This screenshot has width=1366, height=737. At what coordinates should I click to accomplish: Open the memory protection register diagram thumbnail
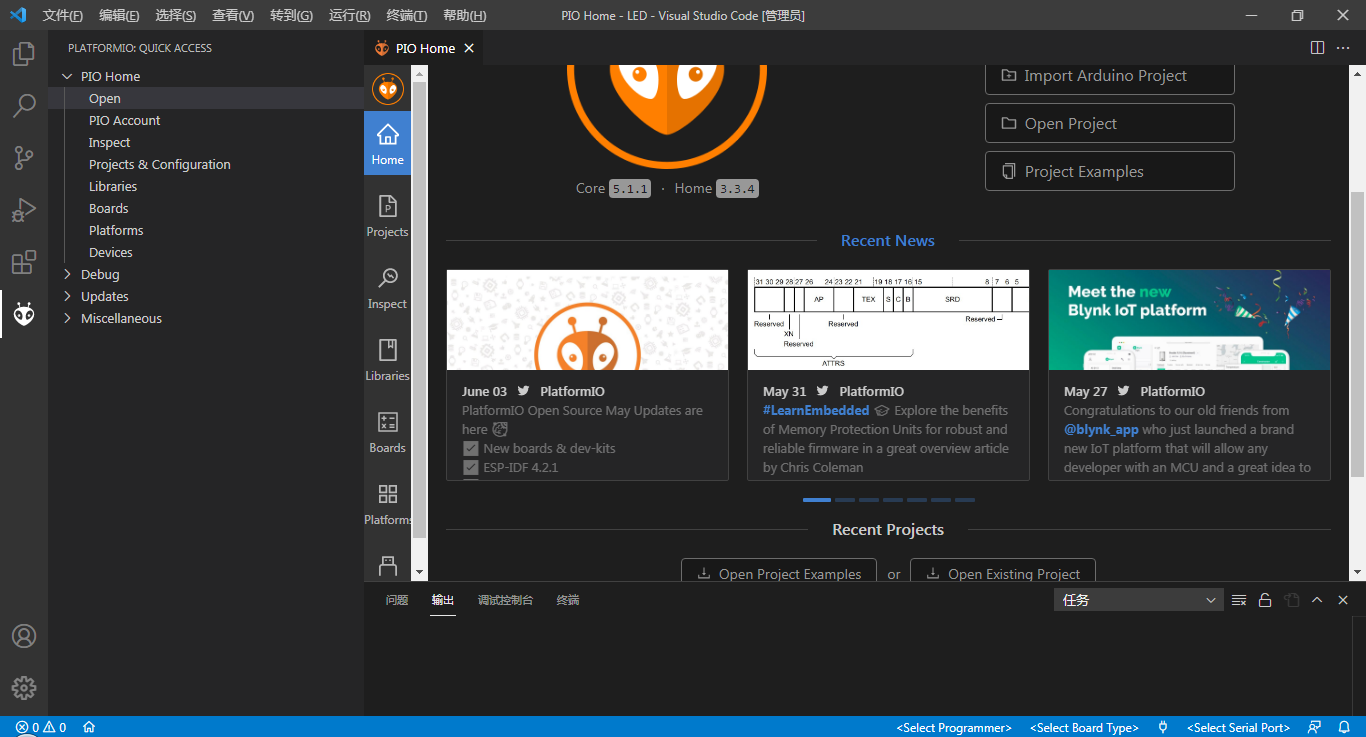click(888, 320)
